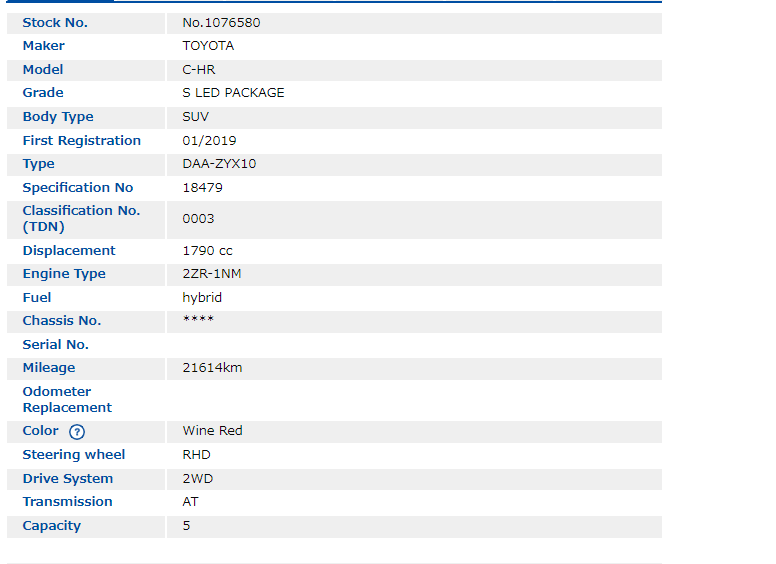The image size is (776, 564).
Task: Click the Color help question mark icon
Action: pyautogui.click(x=77, y=432)
